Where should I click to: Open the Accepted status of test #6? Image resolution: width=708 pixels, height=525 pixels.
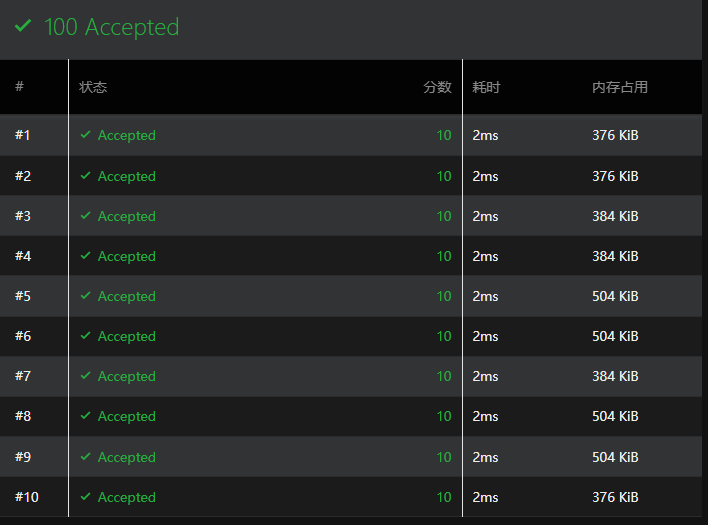click(126, 336)
